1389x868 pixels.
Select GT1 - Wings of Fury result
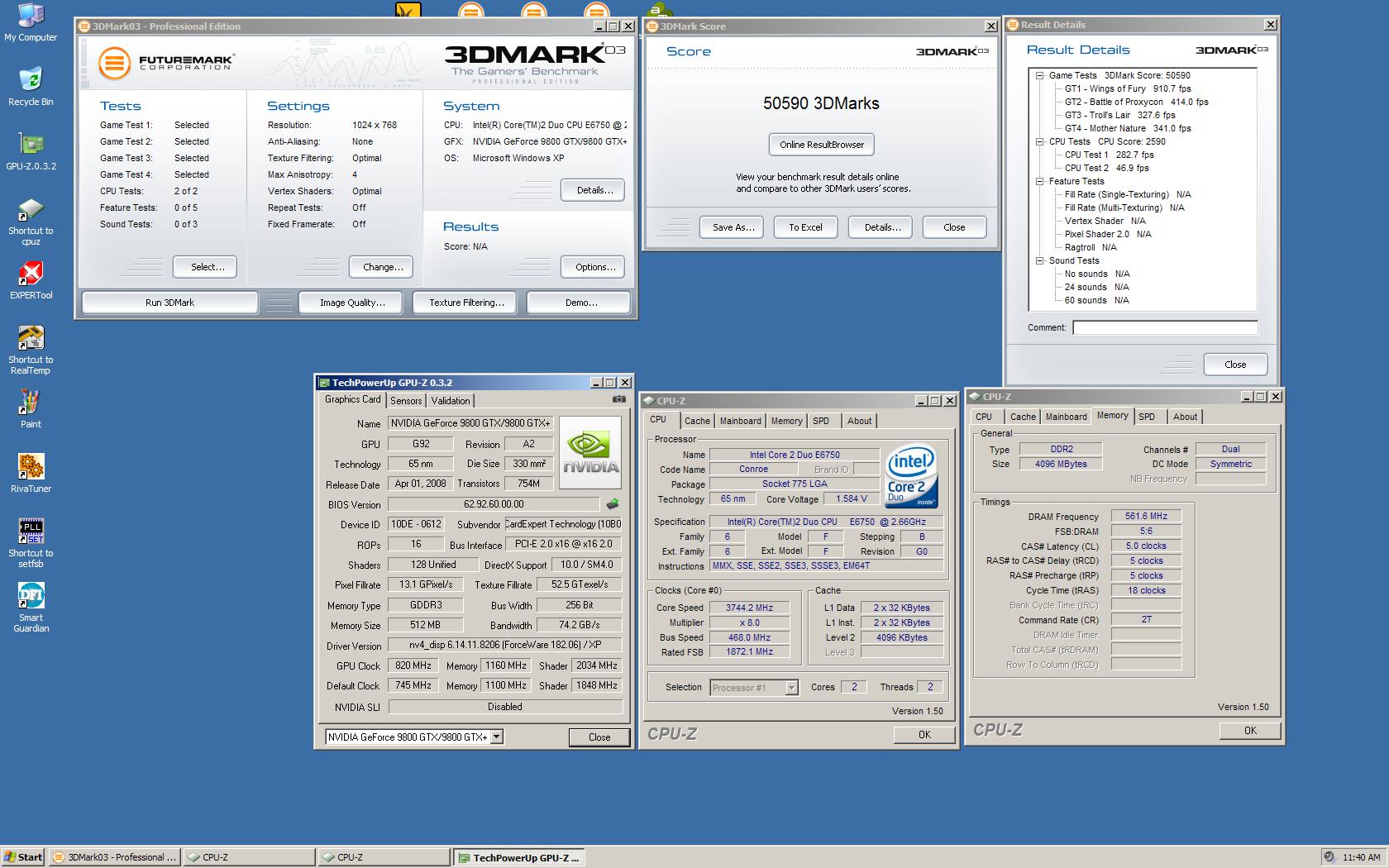[1128, 88]
